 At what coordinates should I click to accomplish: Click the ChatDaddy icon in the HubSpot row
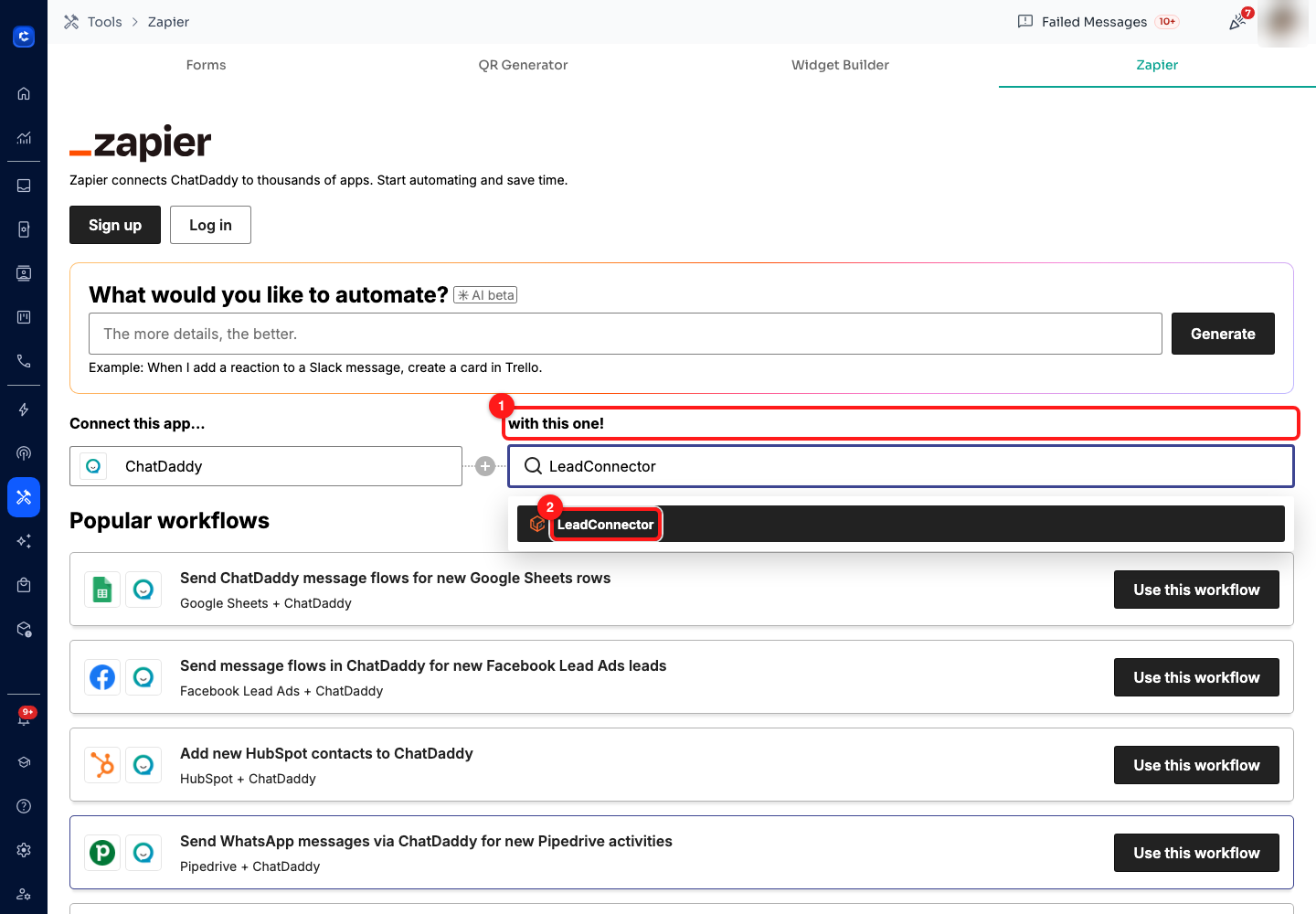coord(143,765)
